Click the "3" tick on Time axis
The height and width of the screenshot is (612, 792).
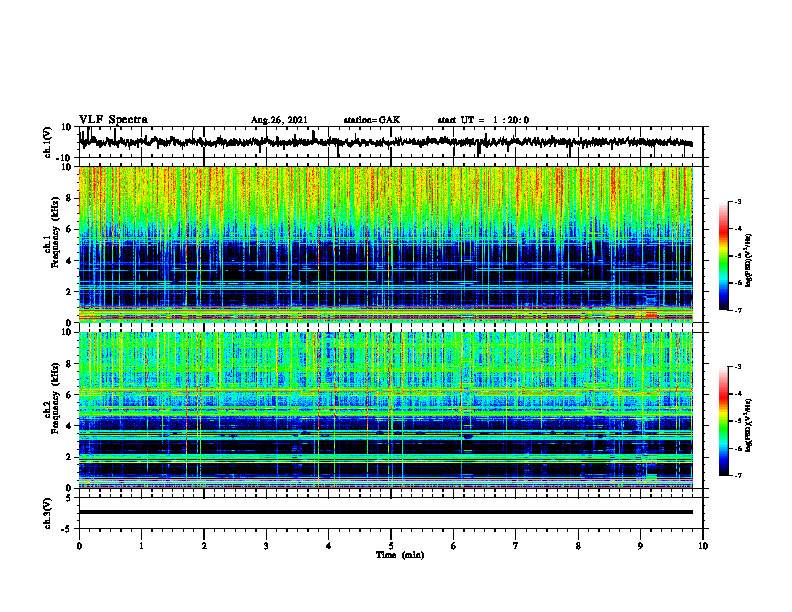click(266, 546)
